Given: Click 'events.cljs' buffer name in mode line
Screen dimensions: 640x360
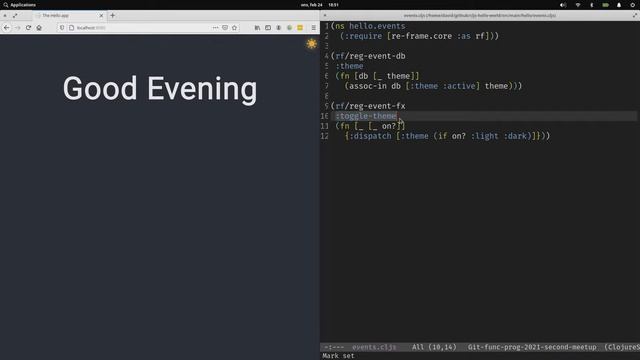Looking at the screenshot, I should click(374, 347).
